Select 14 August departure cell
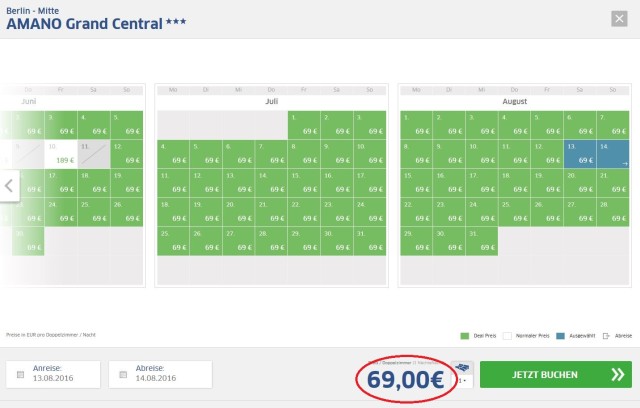The image size is (640, 408). [613, 154]
